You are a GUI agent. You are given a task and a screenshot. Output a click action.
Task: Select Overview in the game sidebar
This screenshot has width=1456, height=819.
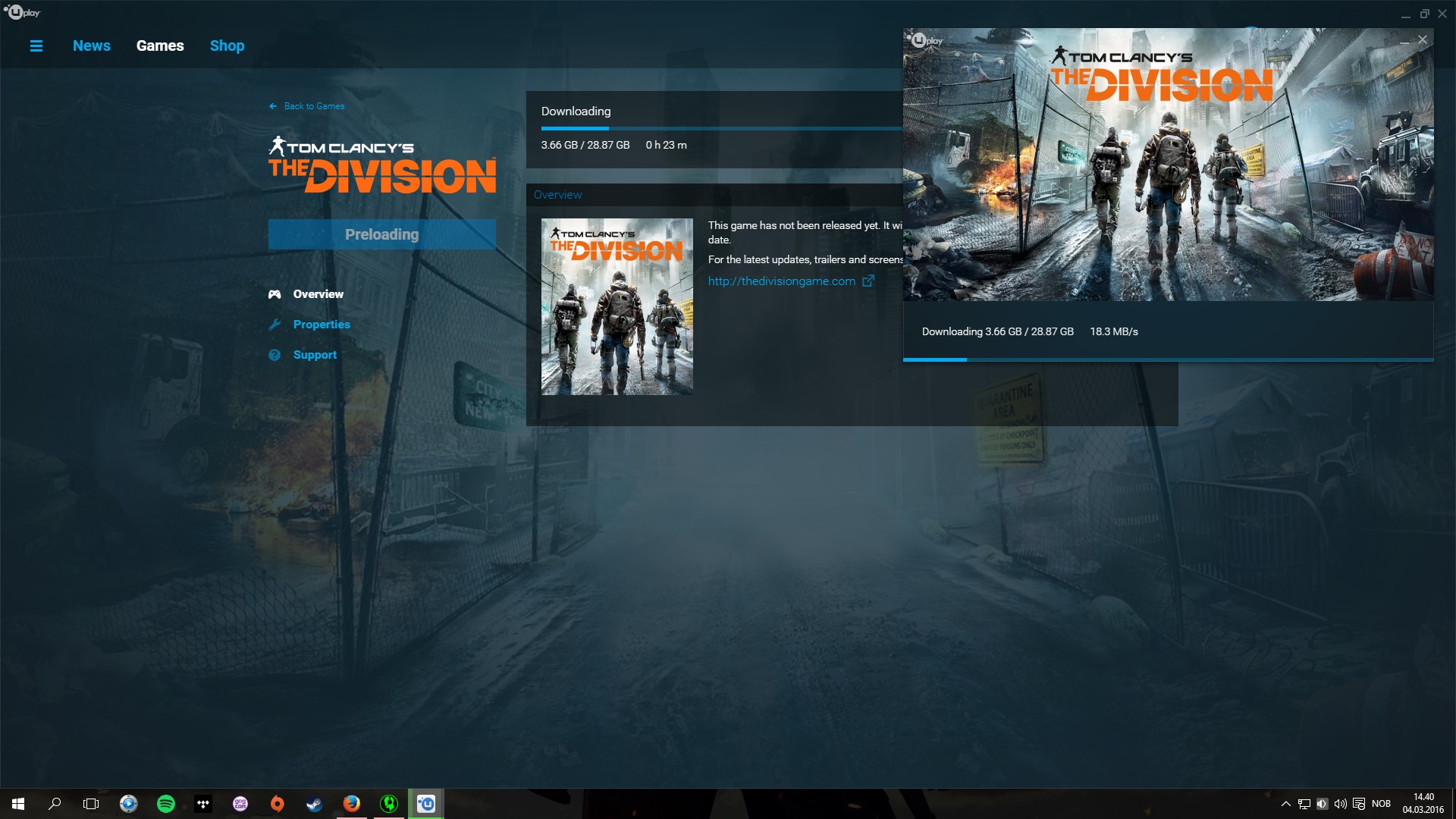318,294
